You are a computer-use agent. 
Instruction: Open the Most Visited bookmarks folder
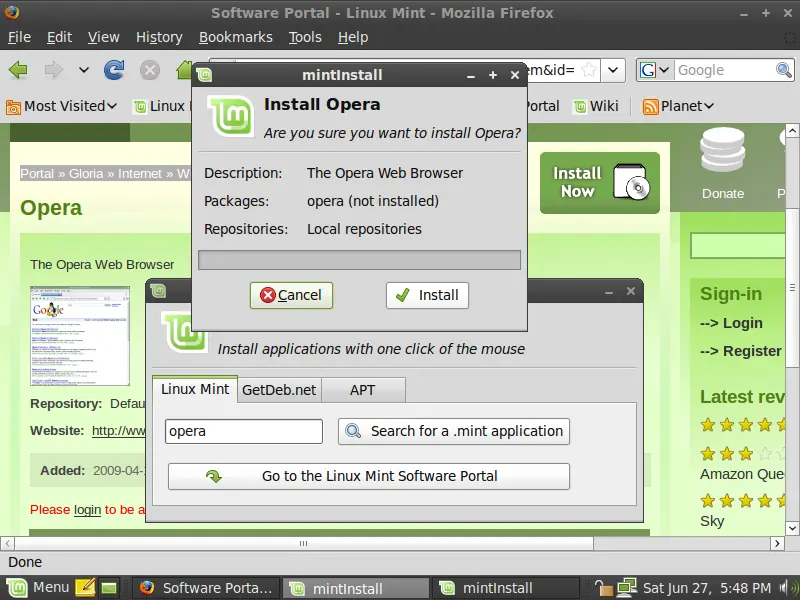tap(62, 106)
